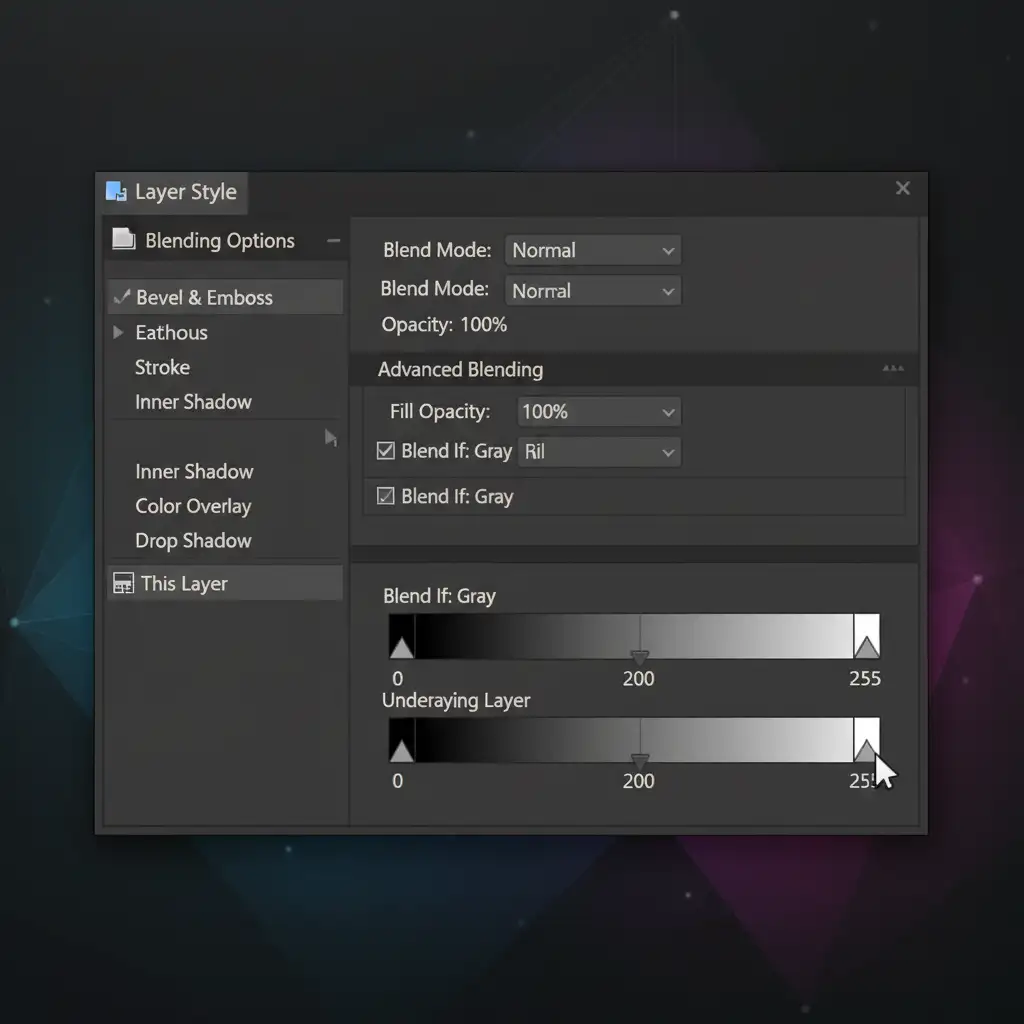Click the Advanced Blending section header
The height and width of the screenshot is (1024, 1024).
(460, 369)
